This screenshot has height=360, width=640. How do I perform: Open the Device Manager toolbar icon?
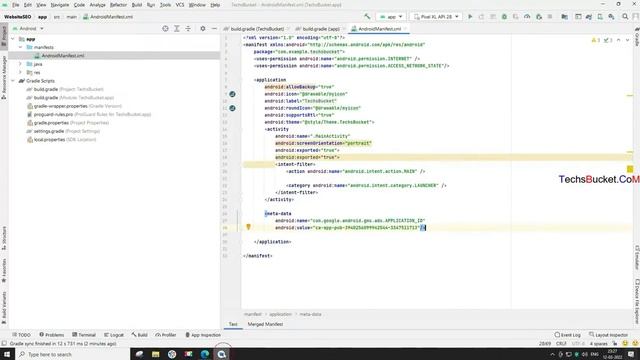pos(600,17)
